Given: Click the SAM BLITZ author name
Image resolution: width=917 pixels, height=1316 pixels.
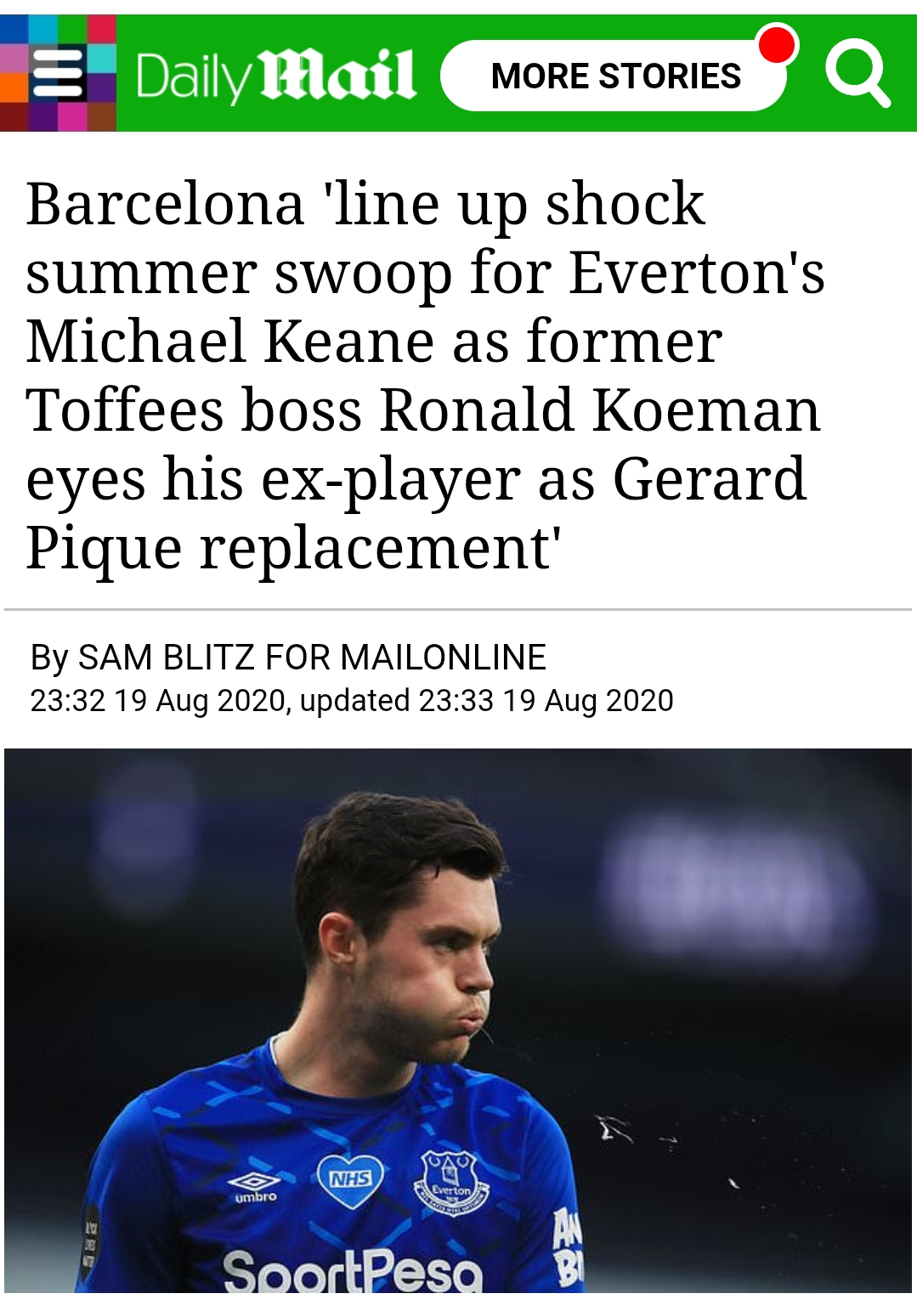Looking at the screenshot, I should 166,658.
